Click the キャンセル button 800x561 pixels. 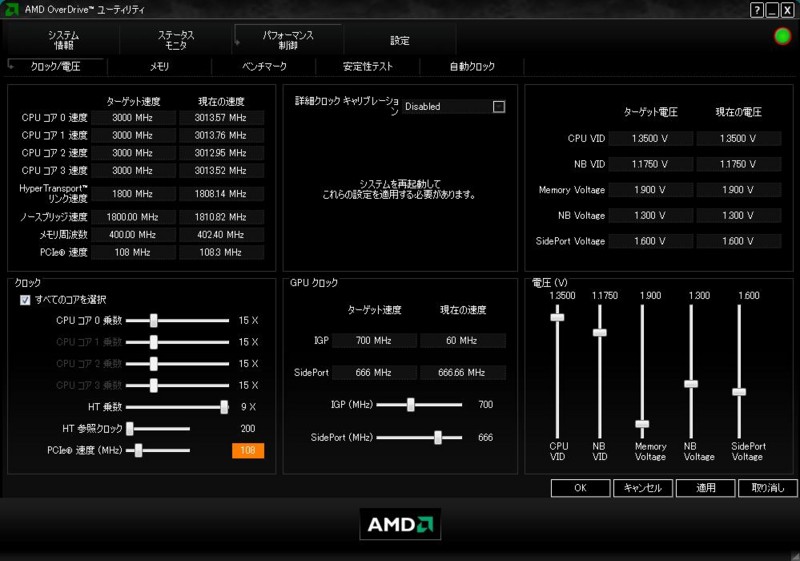click(x=643, y=488)
